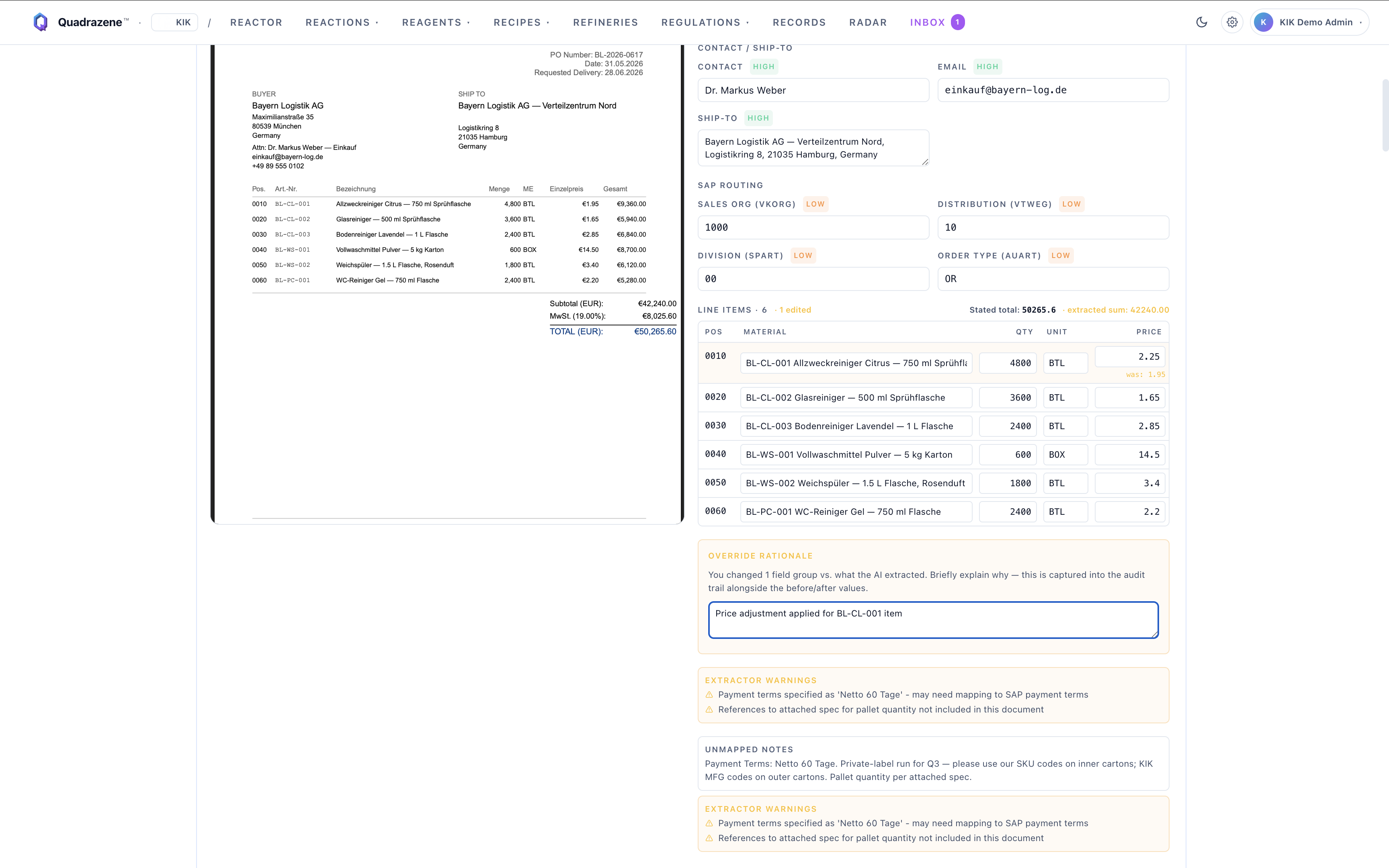Edit quantity 3600 for position 0020
This screenshot has width=1389, height=868.
pos(1007,397)
